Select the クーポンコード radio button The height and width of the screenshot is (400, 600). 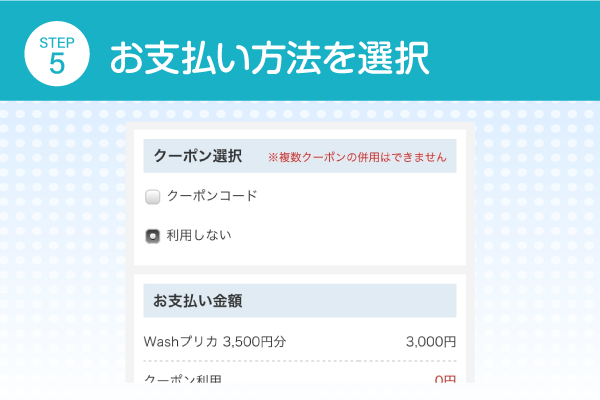point(153,196)
